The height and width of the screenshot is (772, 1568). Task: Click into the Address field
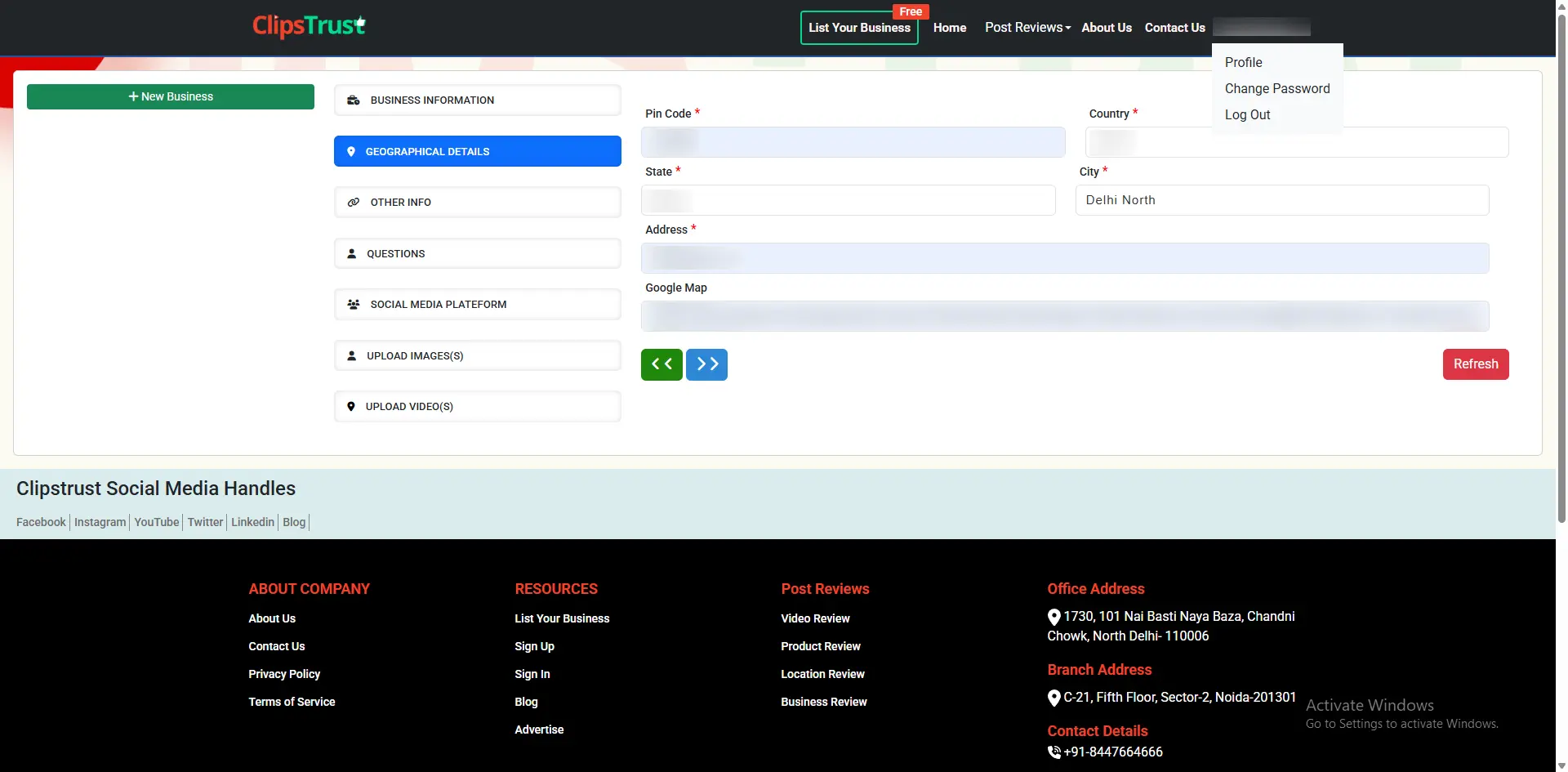(x=1065, y=258)
